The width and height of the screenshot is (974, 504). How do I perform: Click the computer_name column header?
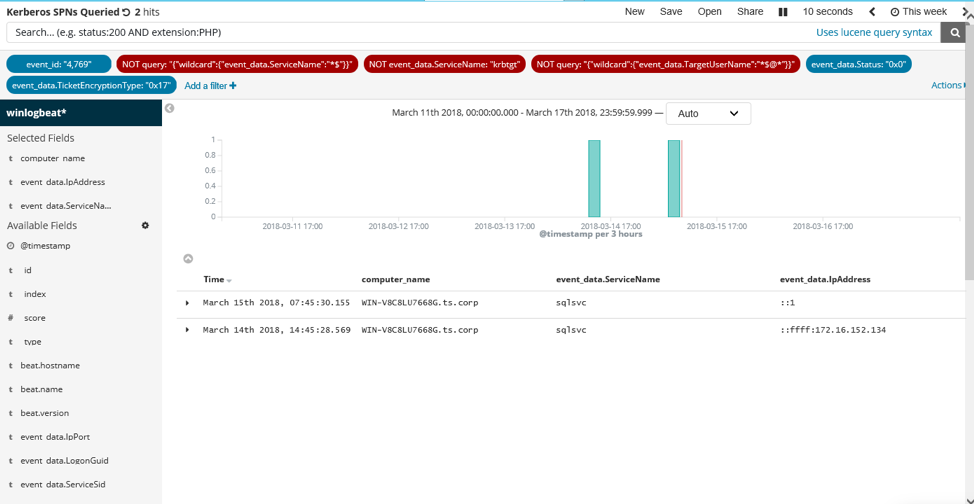396,280
